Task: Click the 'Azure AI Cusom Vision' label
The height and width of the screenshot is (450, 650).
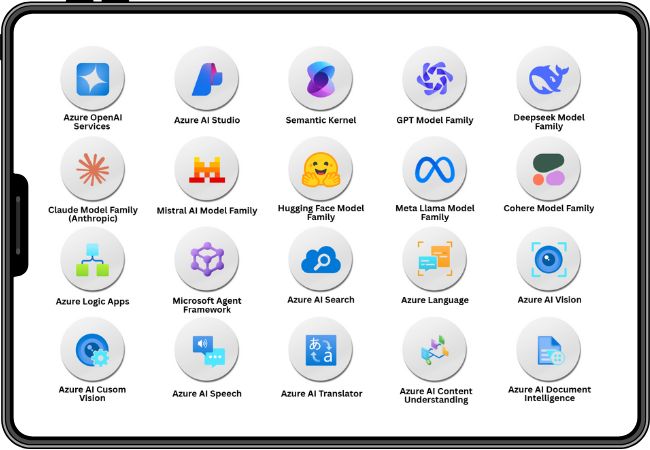Action: tap(92, 394)
